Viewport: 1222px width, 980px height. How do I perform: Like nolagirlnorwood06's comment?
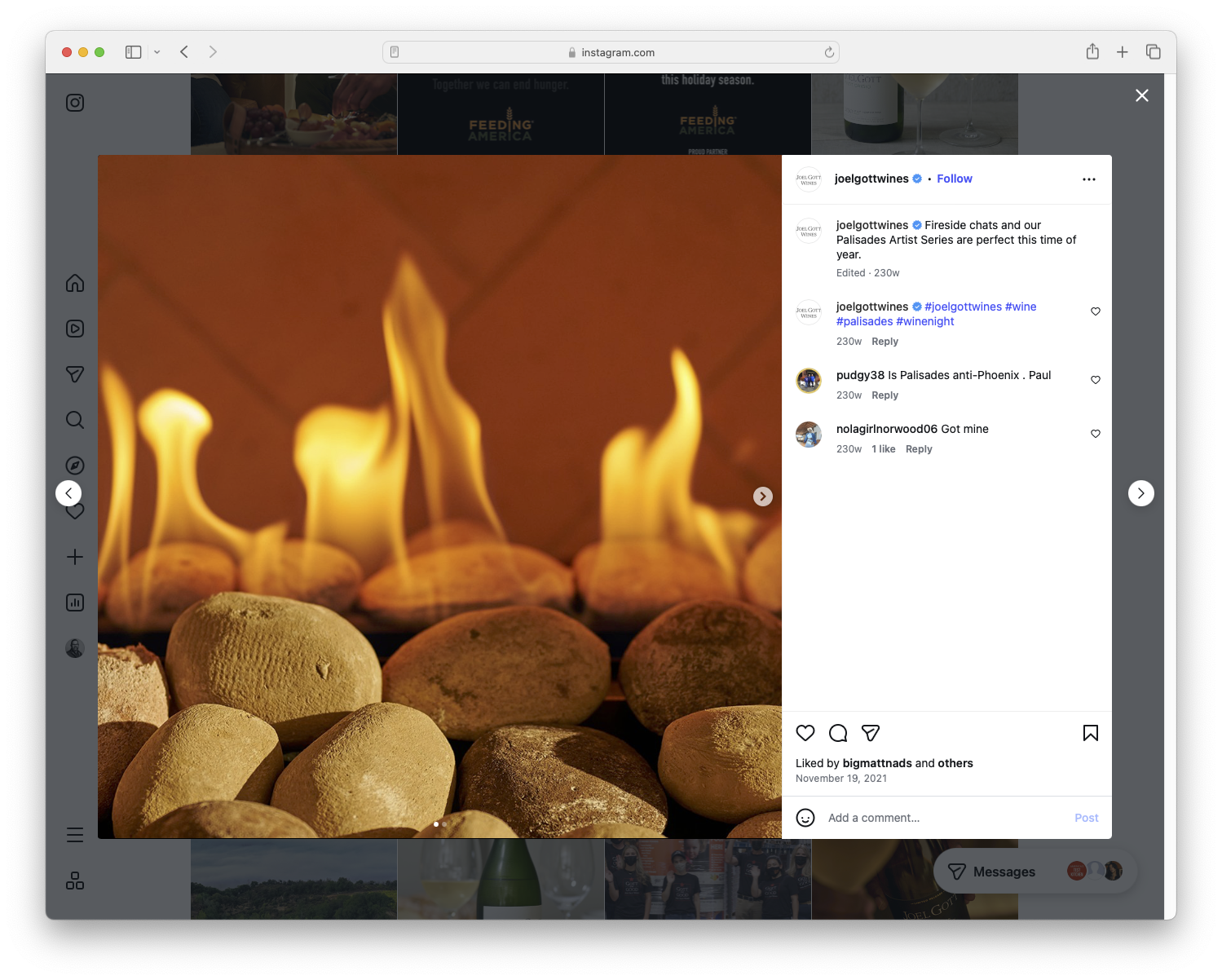tap(1096, 434)
